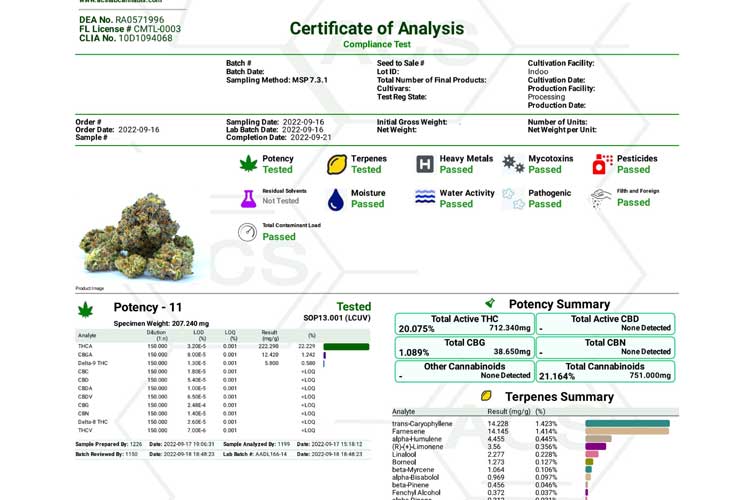750x500 pixels.
Task: Click the Total Cannabinoids summary box
Action: (x=605, y=371)
